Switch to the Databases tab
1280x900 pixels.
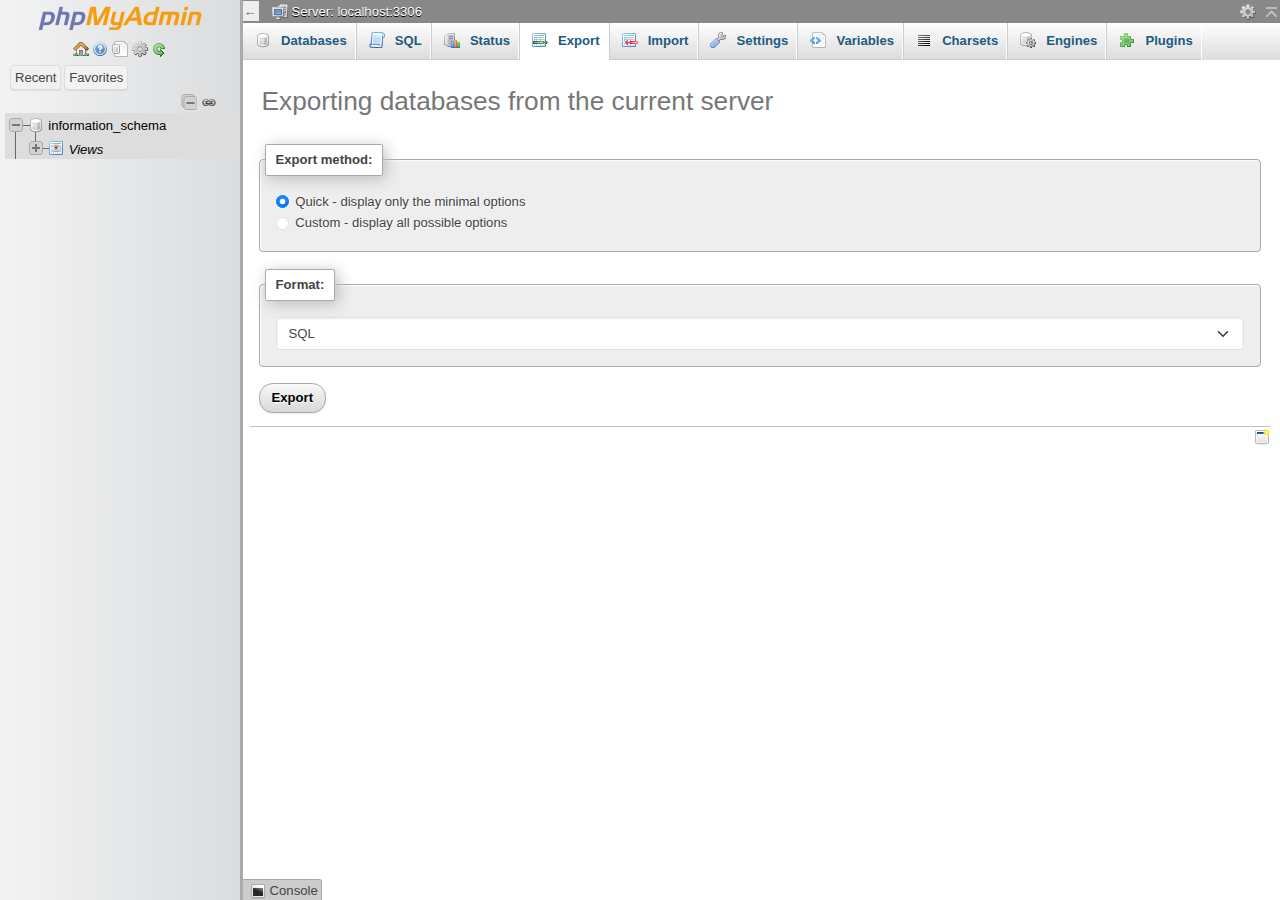click(301, 41)
